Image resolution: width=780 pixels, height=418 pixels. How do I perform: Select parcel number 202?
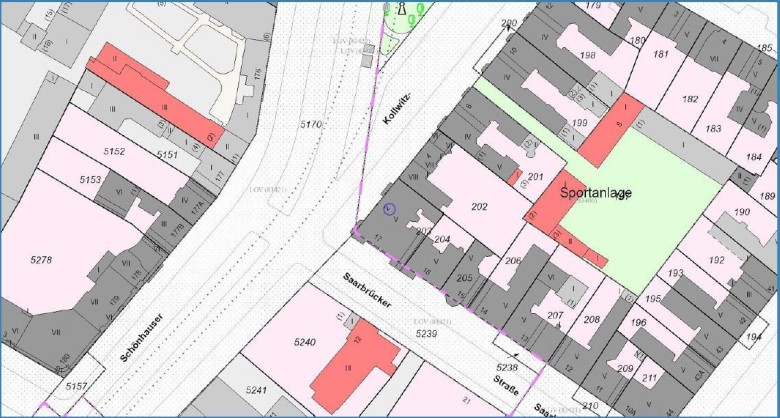[479, 207]
